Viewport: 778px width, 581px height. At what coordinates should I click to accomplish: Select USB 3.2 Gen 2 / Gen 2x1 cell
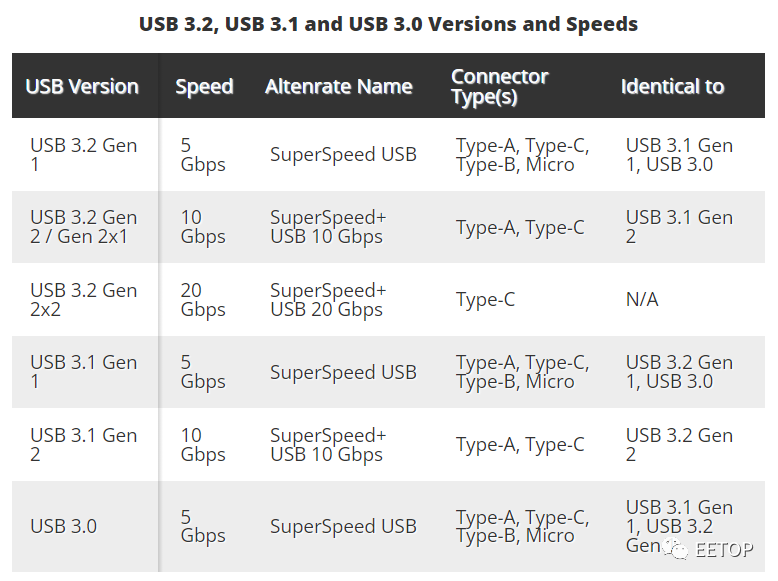pyautogui.click(x=83, y=227)
